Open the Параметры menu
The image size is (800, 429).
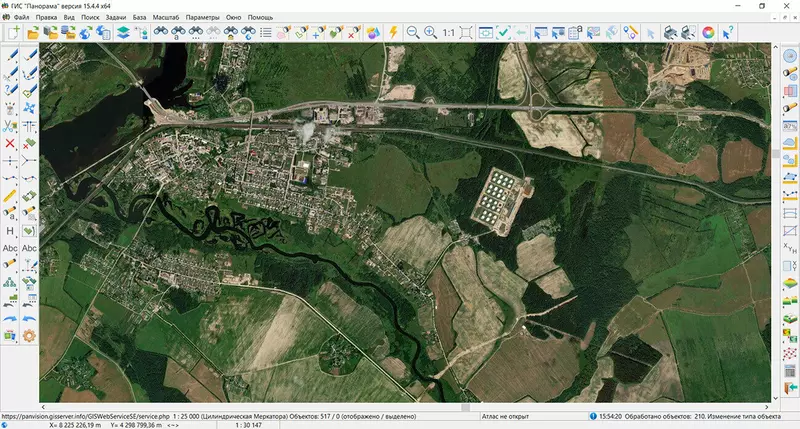[x=202, y=18]
